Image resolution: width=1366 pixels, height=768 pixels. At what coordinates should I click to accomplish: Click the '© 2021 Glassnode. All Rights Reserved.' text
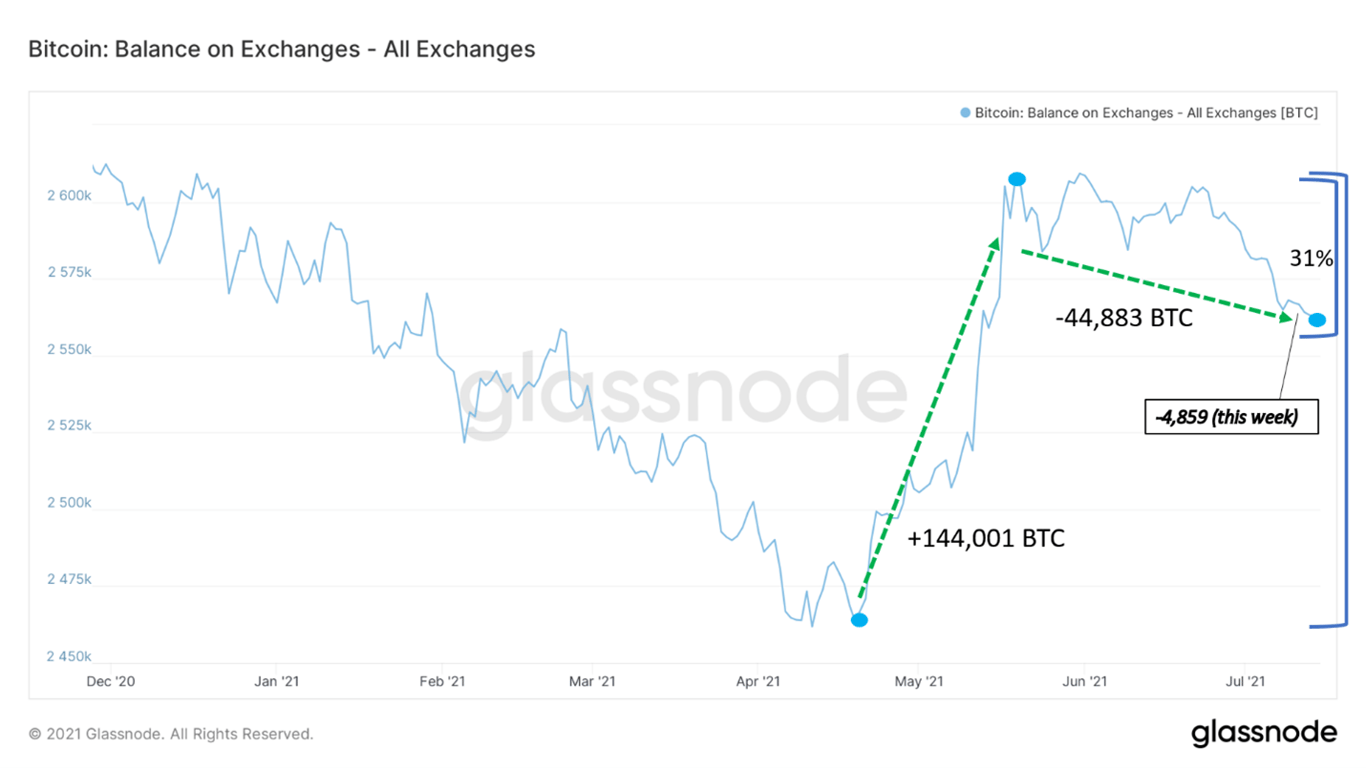pyautogui.click(x=171, y=734)
